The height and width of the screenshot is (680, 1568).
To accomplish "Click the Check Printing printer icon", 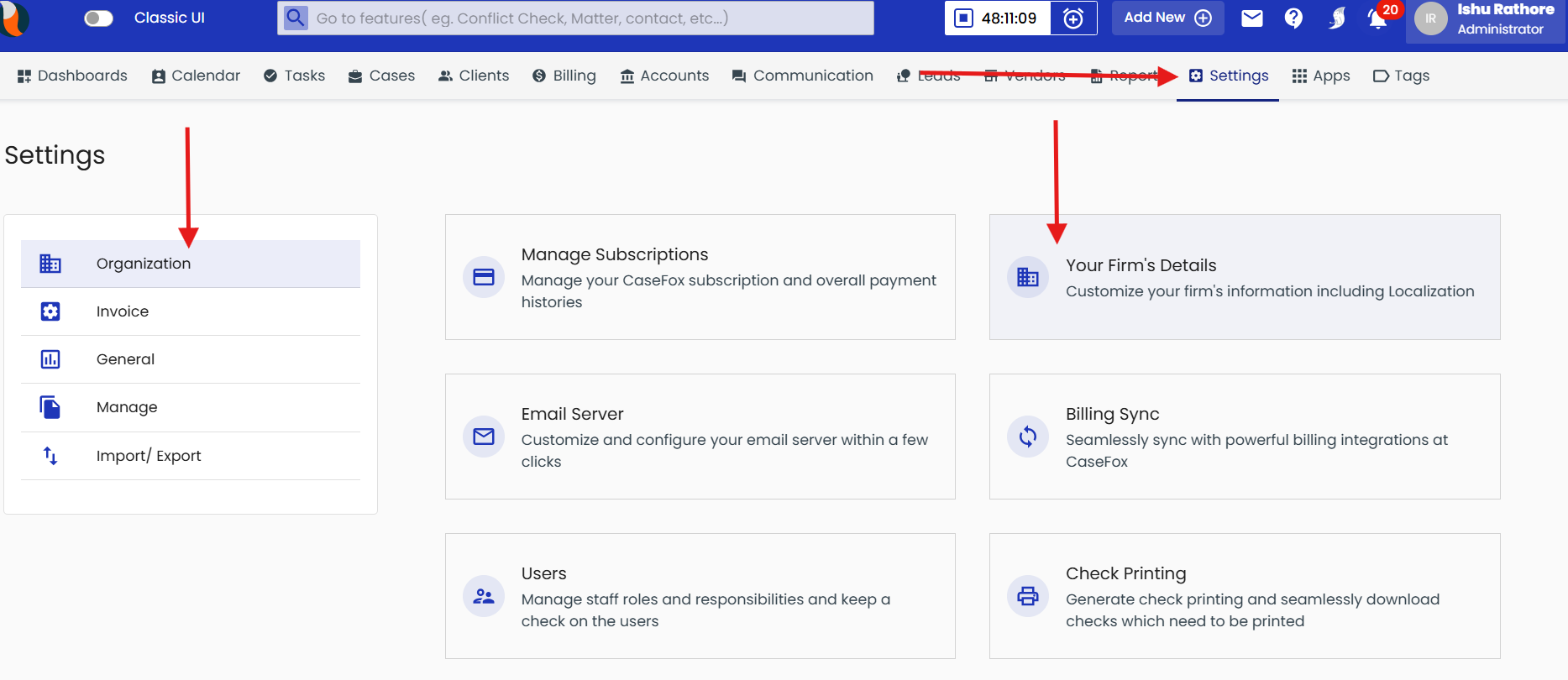I will [1028, 596].
